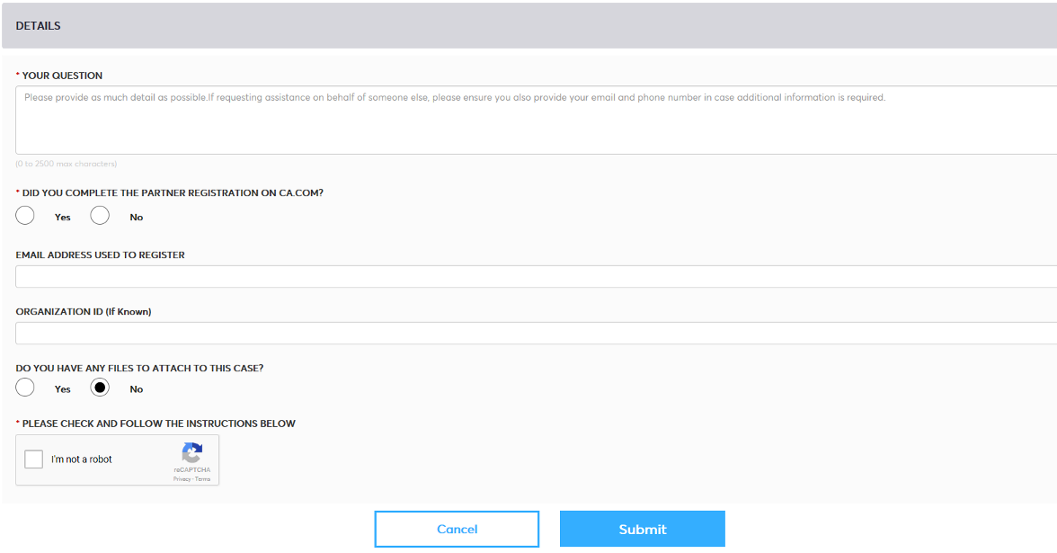Click the Cancel button

tap(457, 529)
